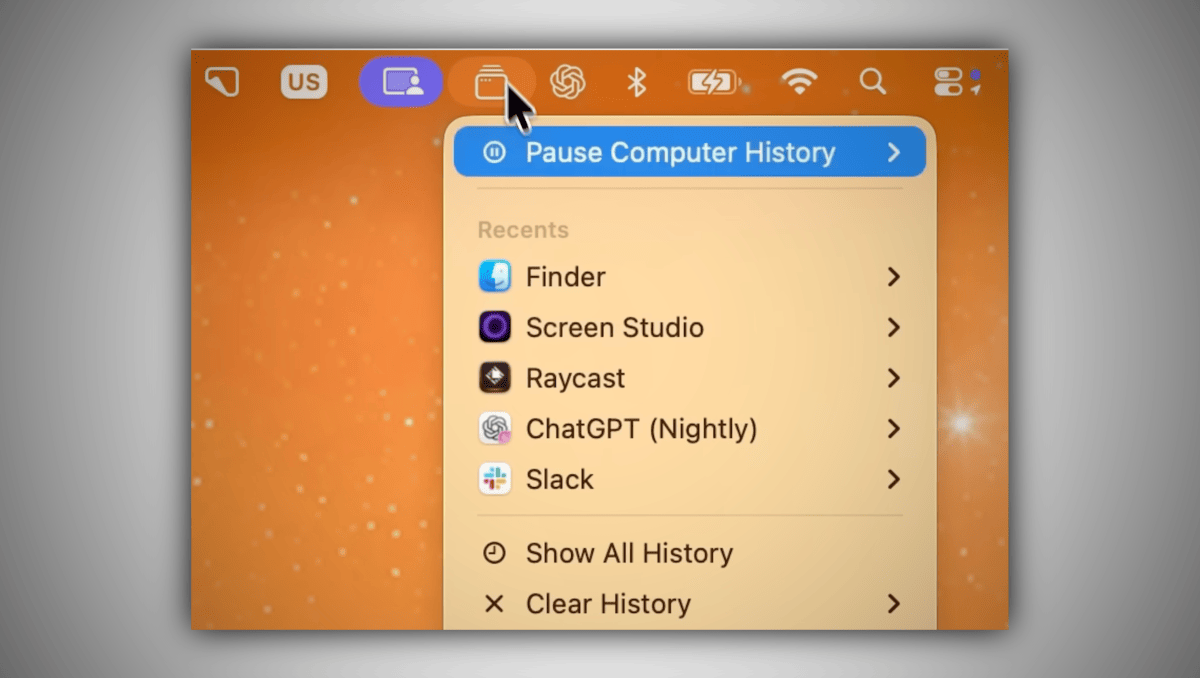Click the X icon beside Clear History
The image size is (1200, 678).
pos(494,604)
